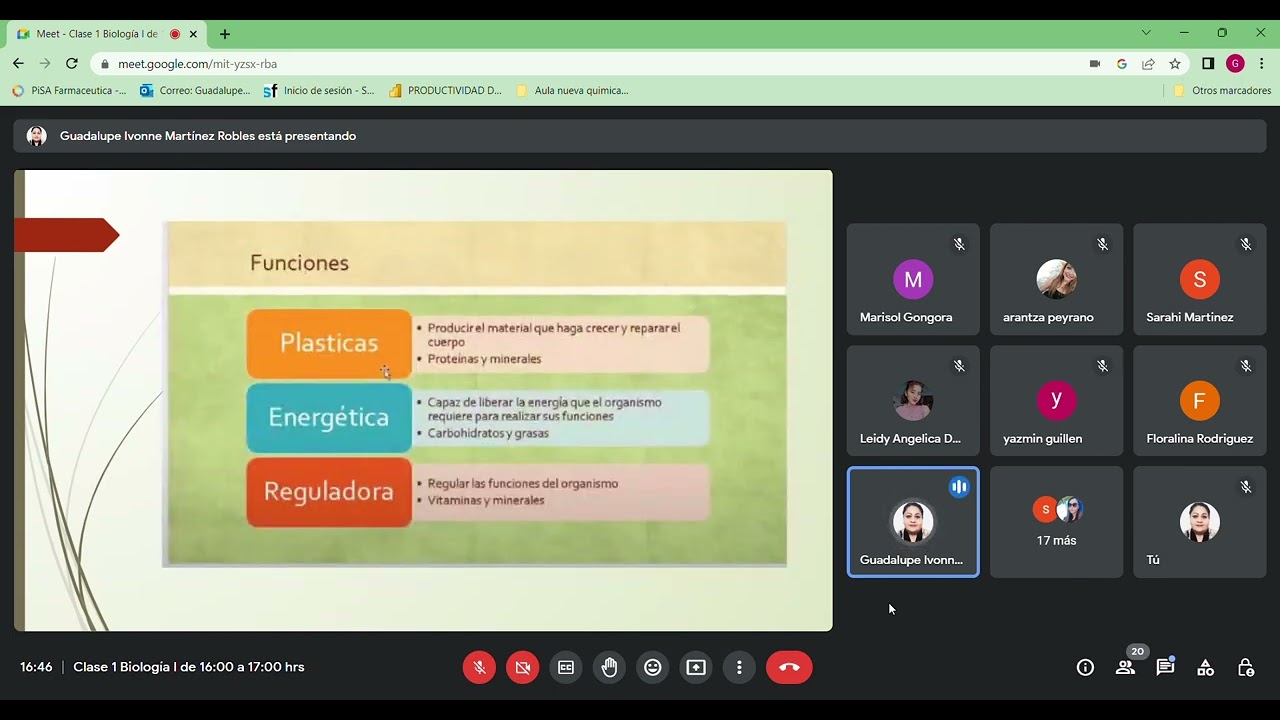The height and width of the screenshot is (720, 1280).
Task: Open meeting details info icon
Action: [x=1085, y=667]
